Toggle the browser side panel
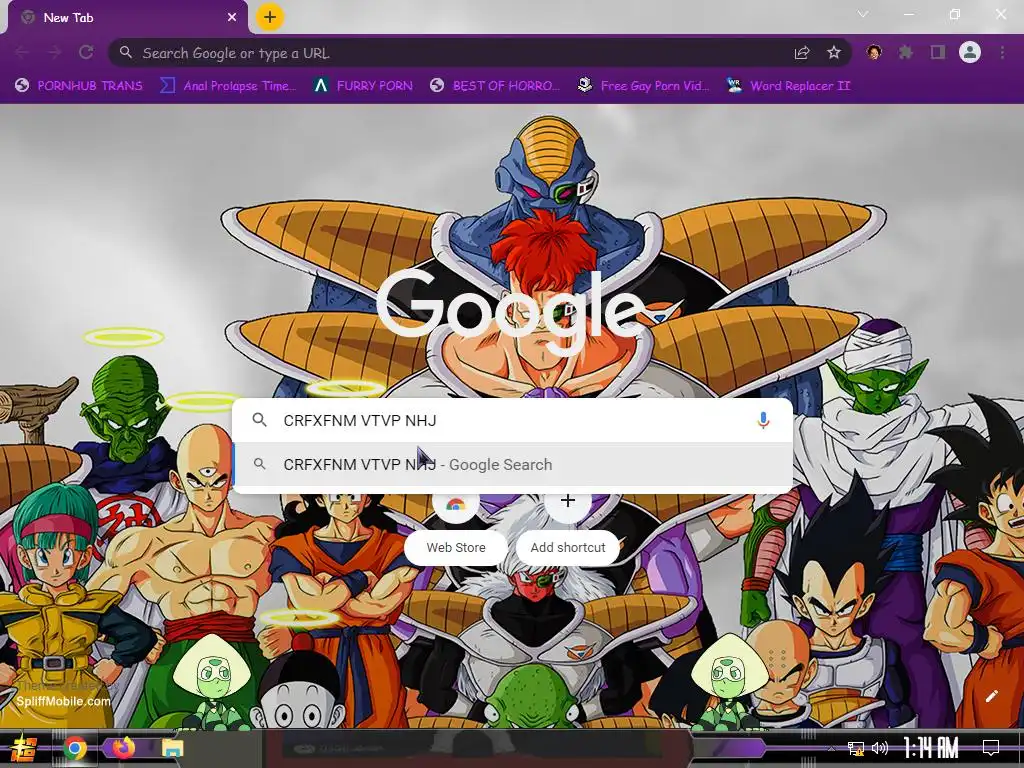 pyautogui.click(x=938, y=52)
